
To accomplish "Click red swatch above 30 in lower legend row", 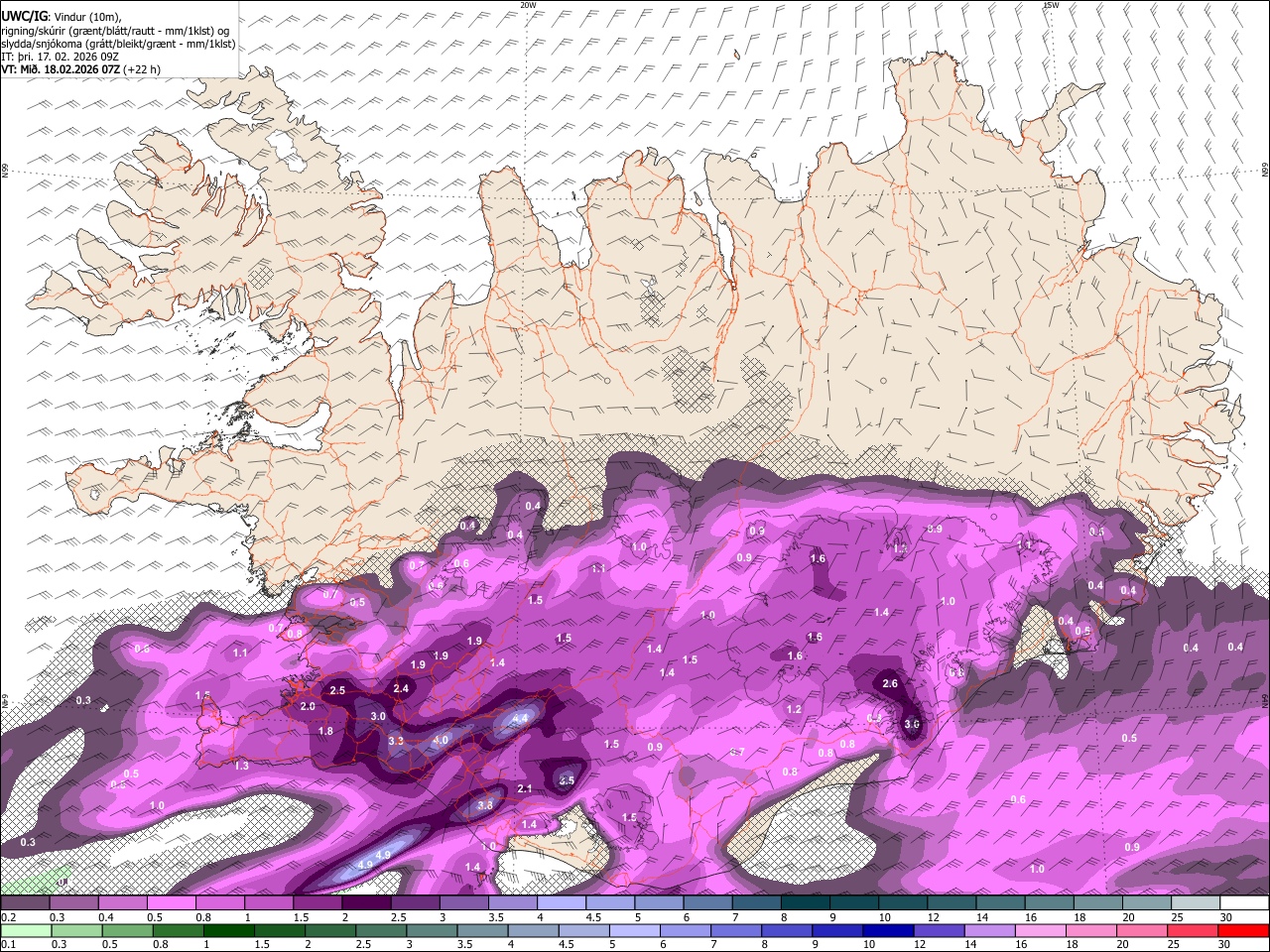I will pos(1243,931).
